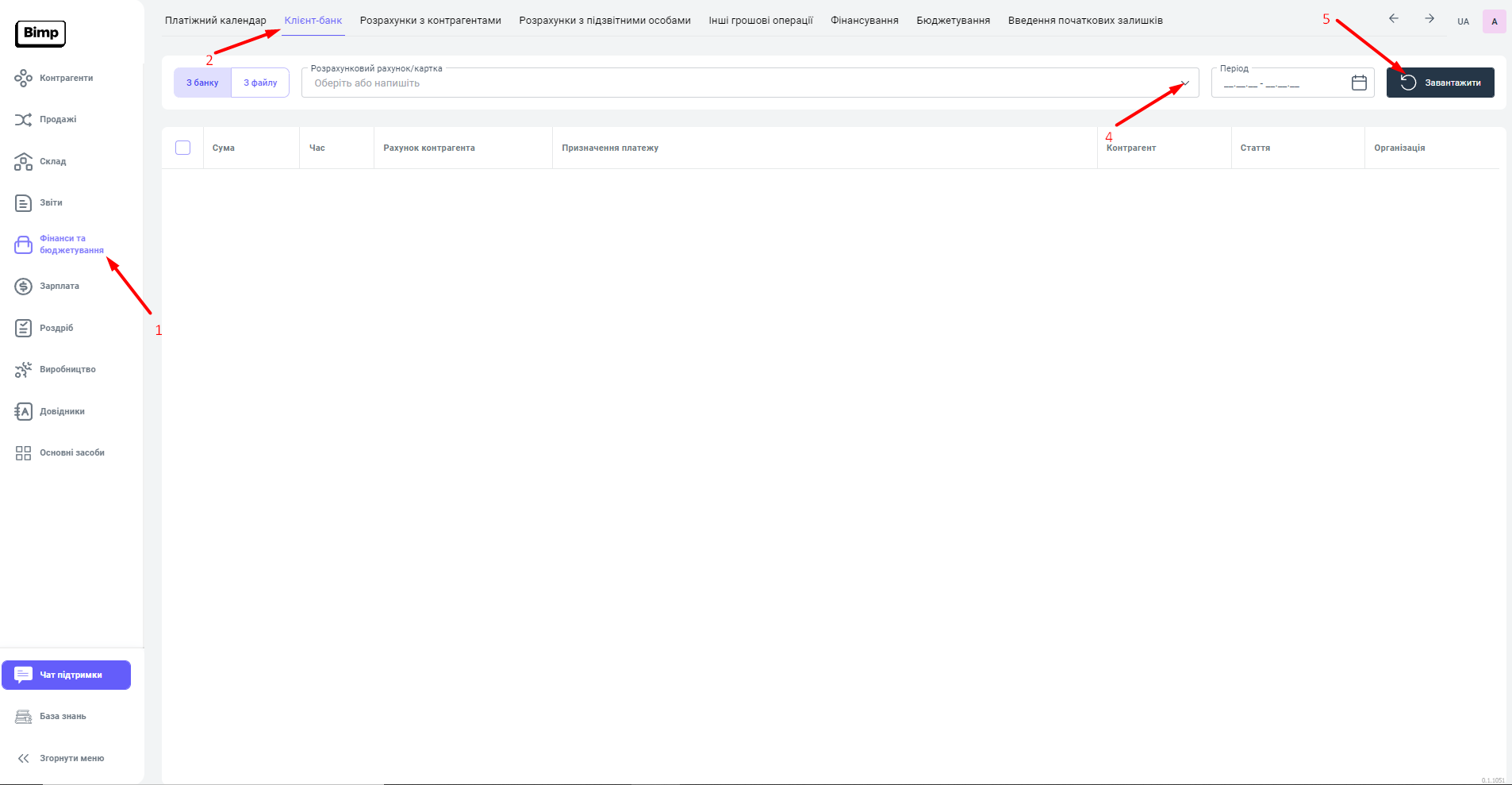Switch to the З банку source option

(202, 83)
